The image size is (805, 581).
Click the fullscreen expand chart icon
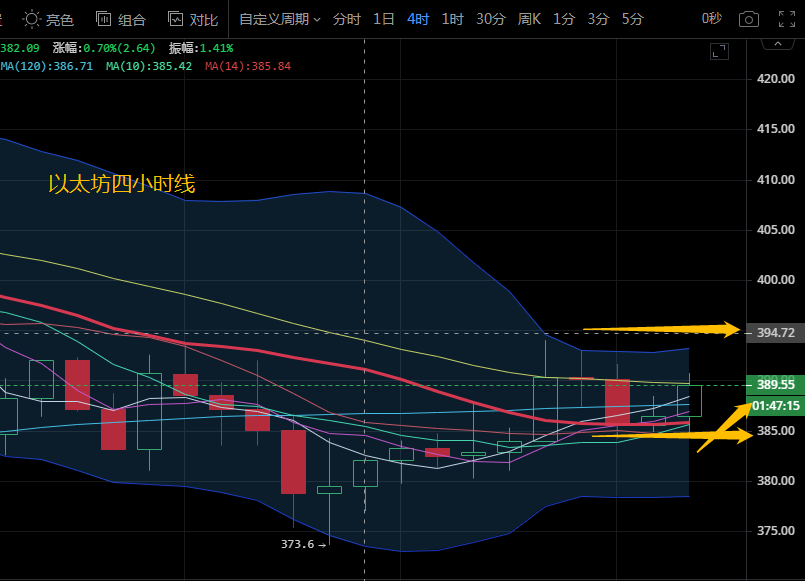click(718, 51)
